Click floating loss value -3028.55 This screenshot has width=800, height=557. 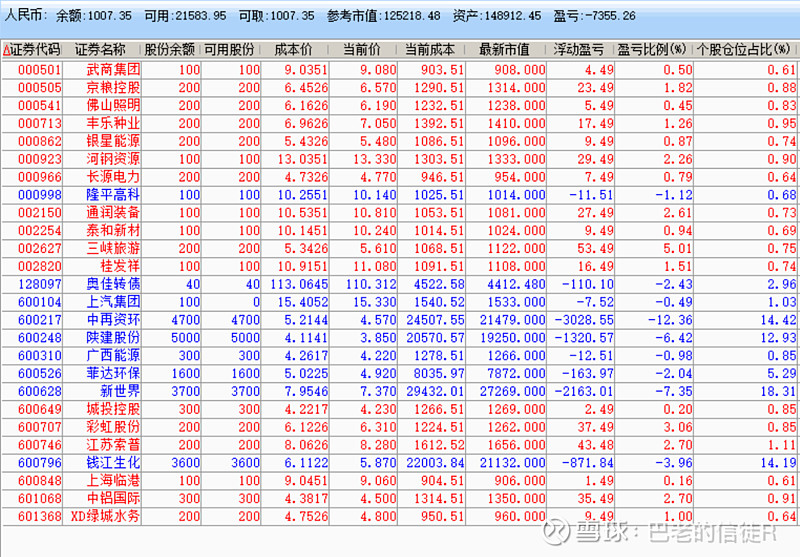tap(584, 320)
